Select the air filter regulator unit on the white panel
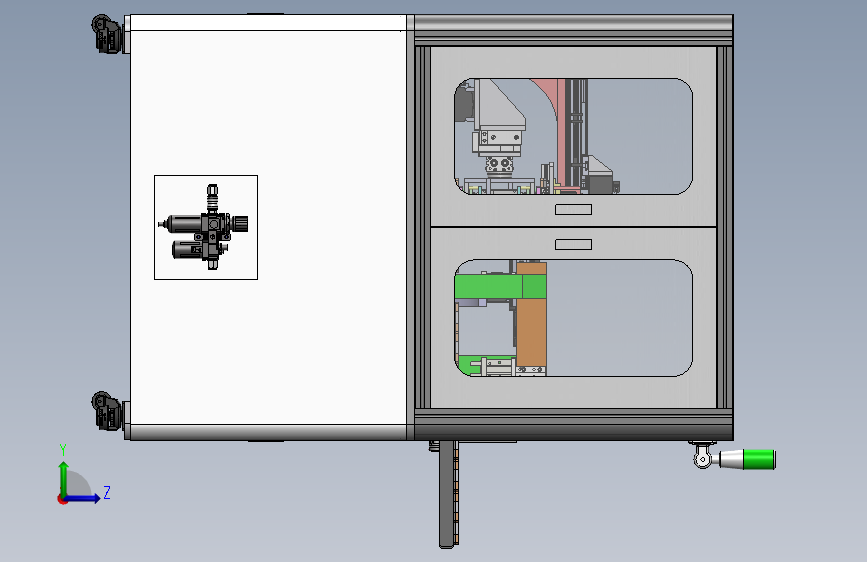The height and width of the screenshot is (562, 867). click(205, 227)
